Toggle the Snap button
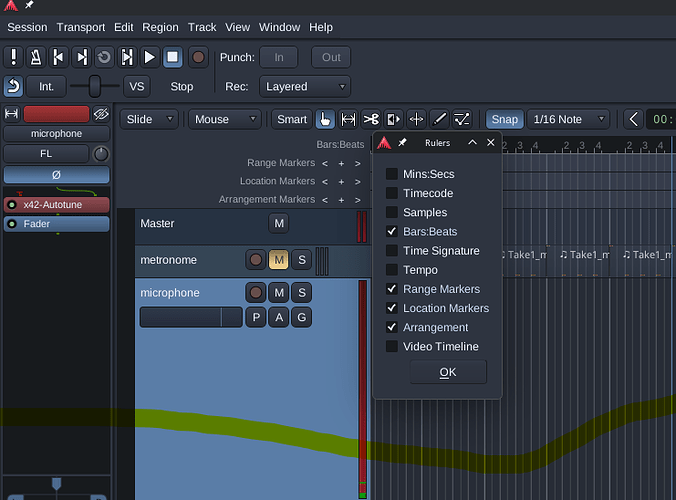 (x=504, y=119)
